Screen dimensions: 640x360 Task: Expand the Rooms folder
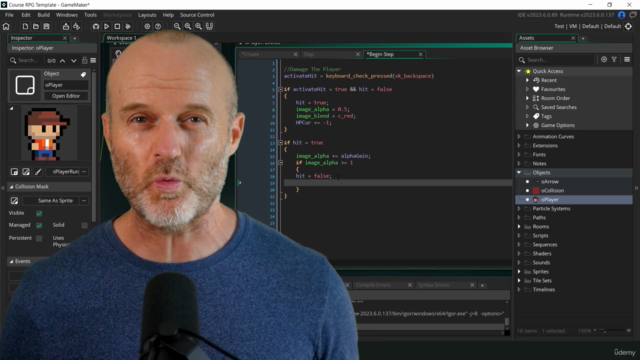point(519,227)
